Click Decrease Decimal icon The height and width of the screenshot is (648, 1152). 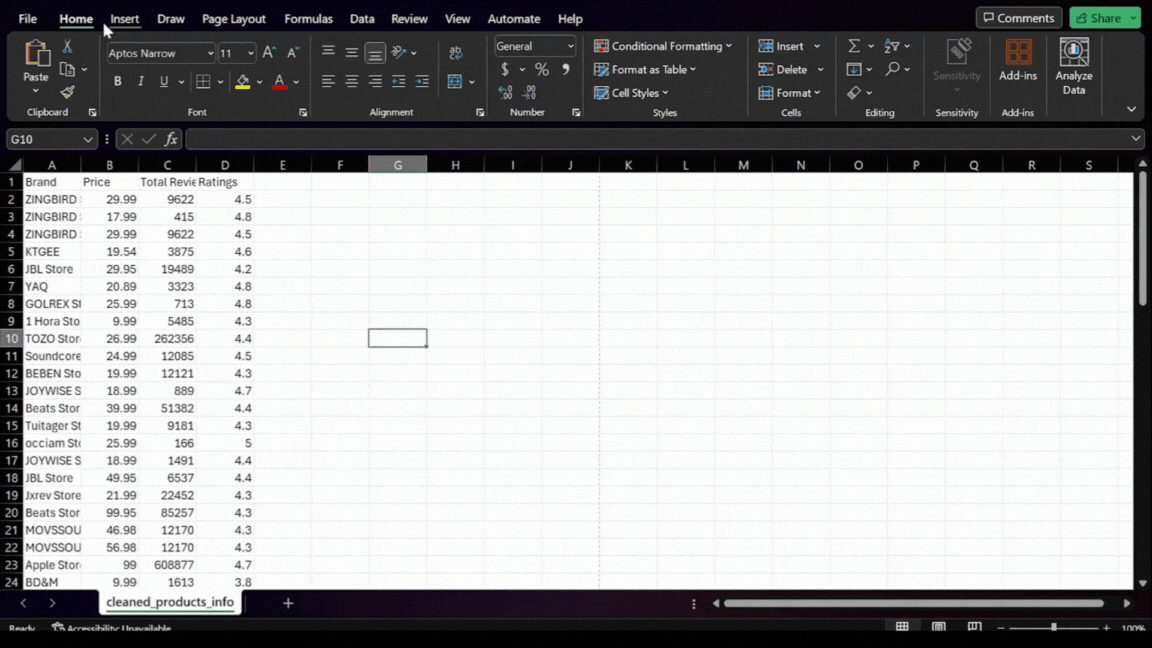tap(529, 93)
